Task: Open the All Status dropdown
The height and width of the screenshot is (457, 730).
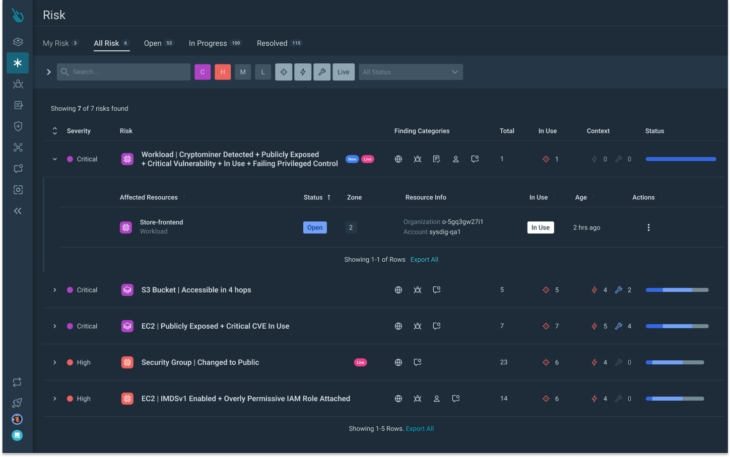Action: point(411,72)
